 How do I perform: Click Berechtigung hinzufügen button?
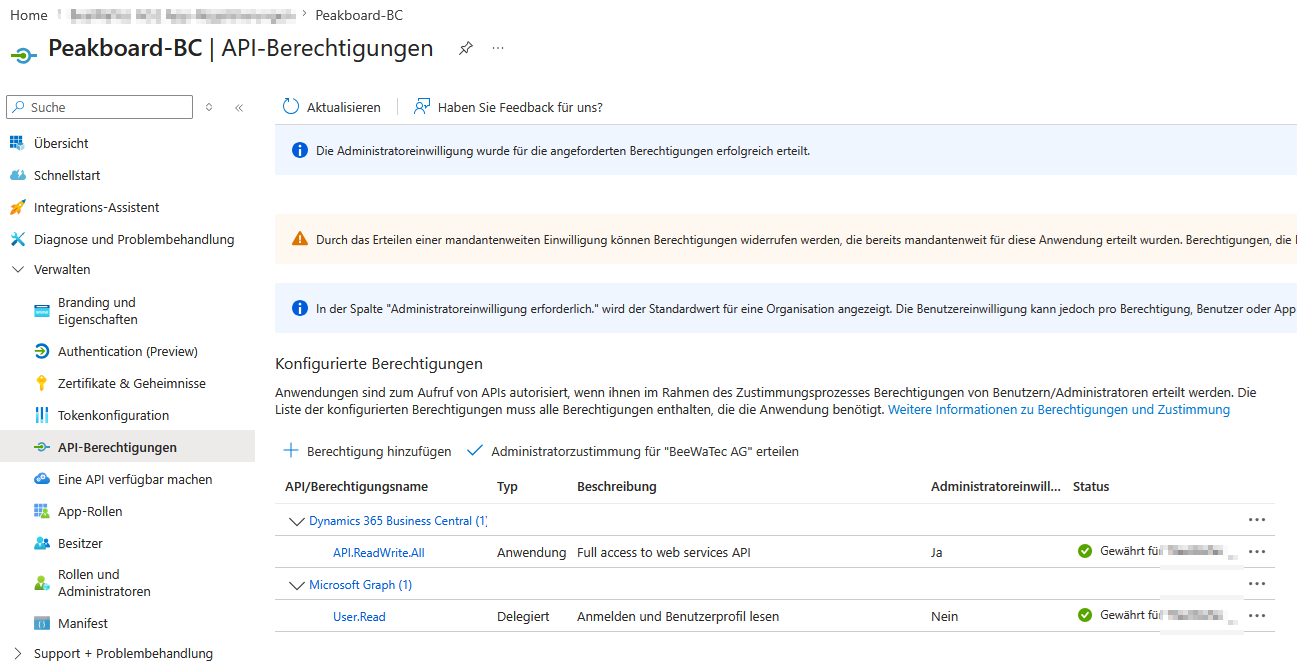pyautogui.click(x=367, y=451)
